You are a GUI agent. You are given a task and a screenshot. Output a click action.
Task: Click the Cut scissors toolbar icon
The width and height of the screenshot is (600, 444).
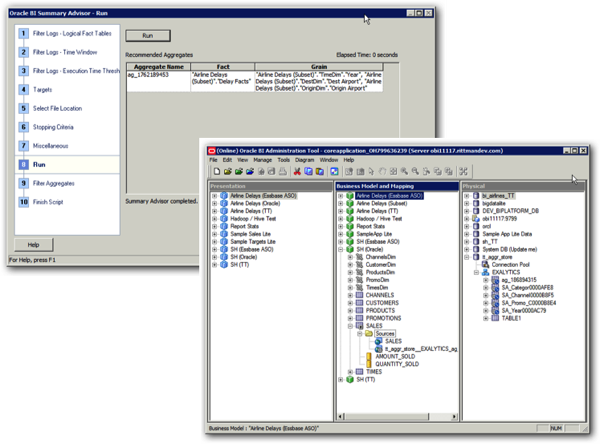(297, 171)
